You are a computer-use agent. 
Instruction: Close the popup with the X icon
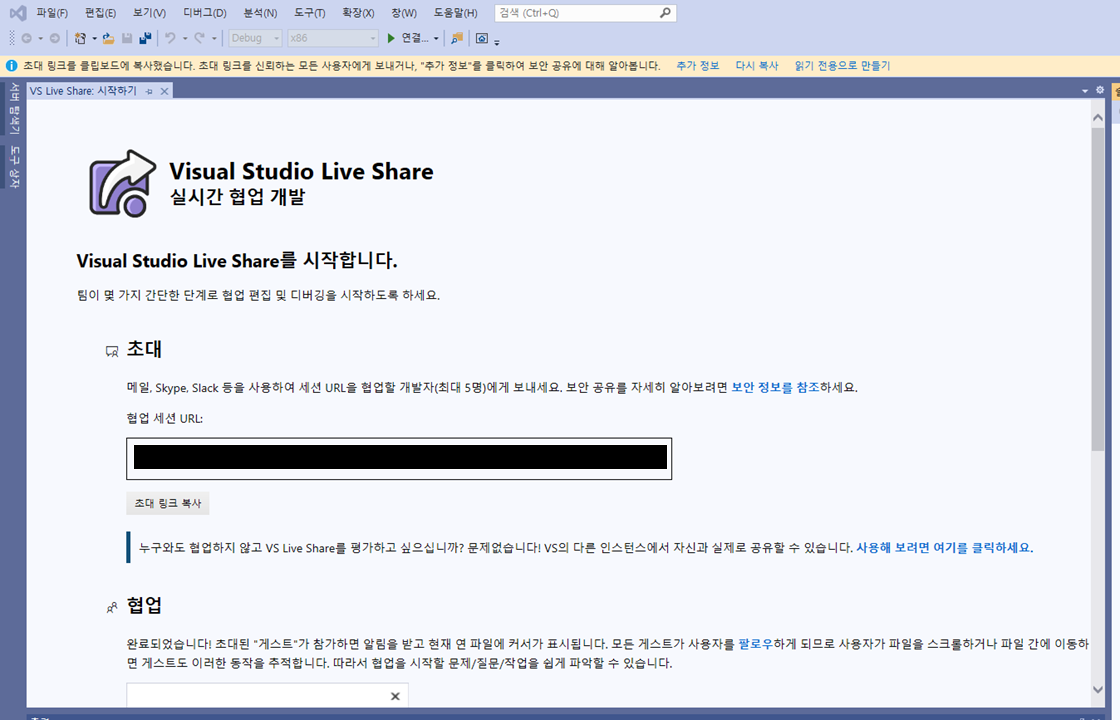(x=395, y=696)
